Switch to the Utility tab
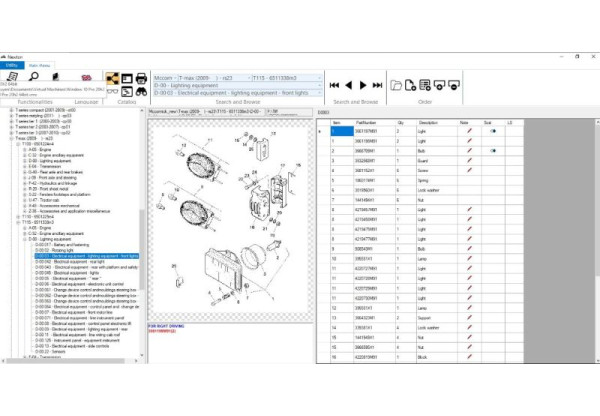The width and height of the screenshot is (600, 416). 11,64
